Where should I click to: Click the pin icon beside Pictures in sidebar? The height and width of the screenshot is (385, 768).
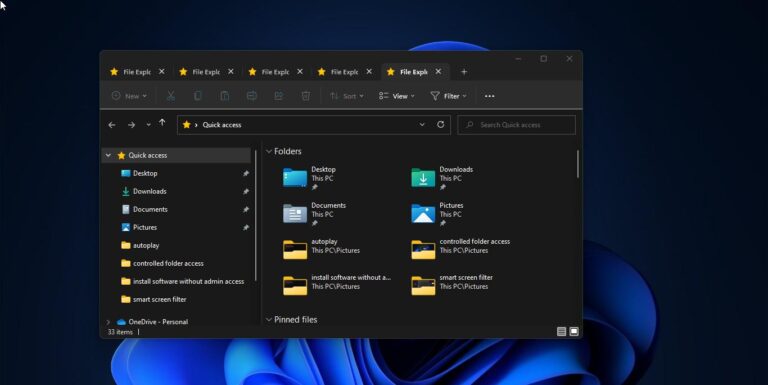pos(246,228)
